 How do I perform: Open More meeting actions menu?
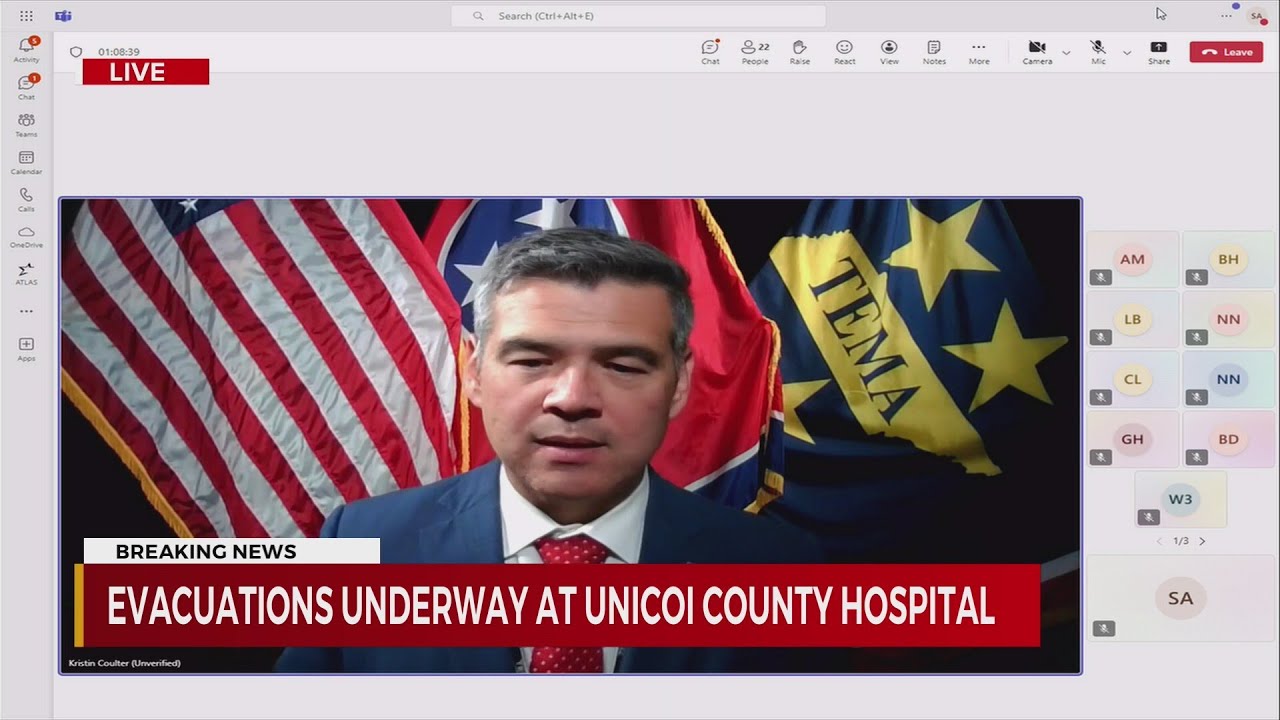979,52
